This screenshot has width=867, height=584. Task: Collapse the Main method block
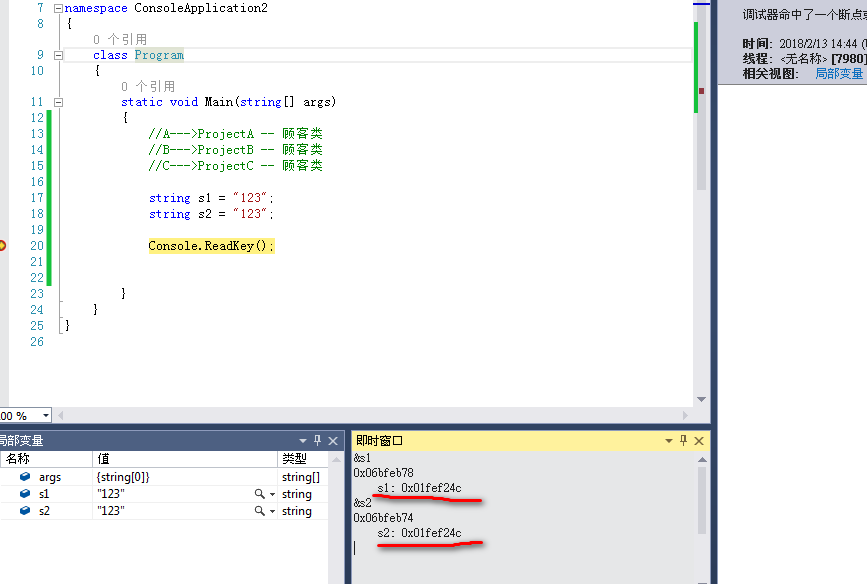pyautogui.click(x=58, y=102)
